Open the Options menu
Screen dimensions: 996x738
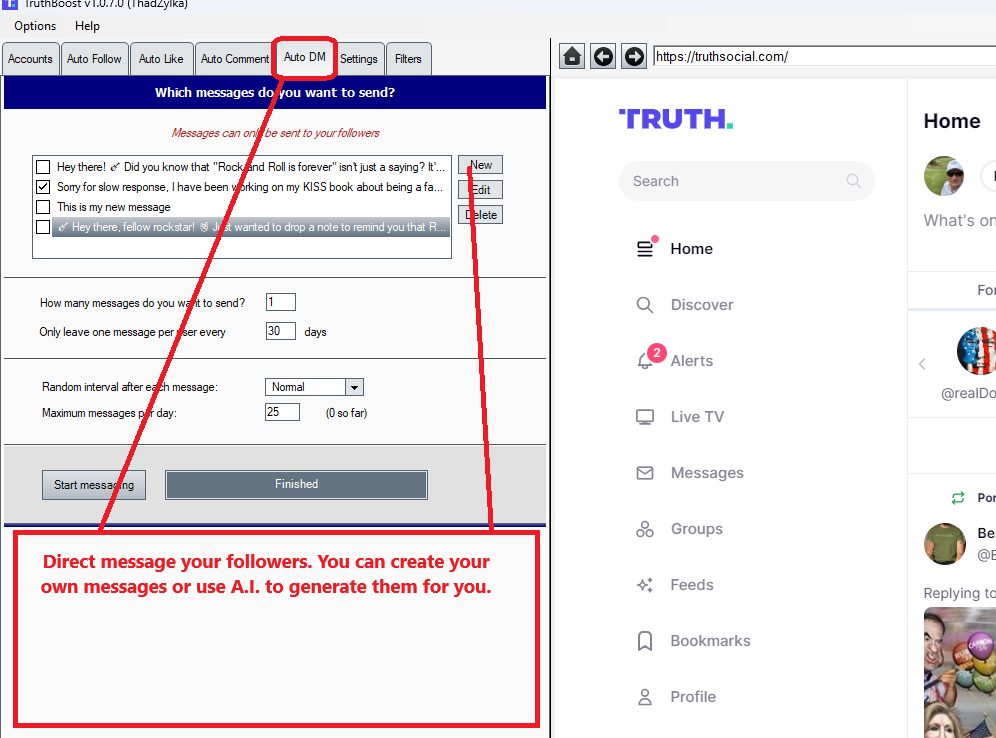pos(35,26)
